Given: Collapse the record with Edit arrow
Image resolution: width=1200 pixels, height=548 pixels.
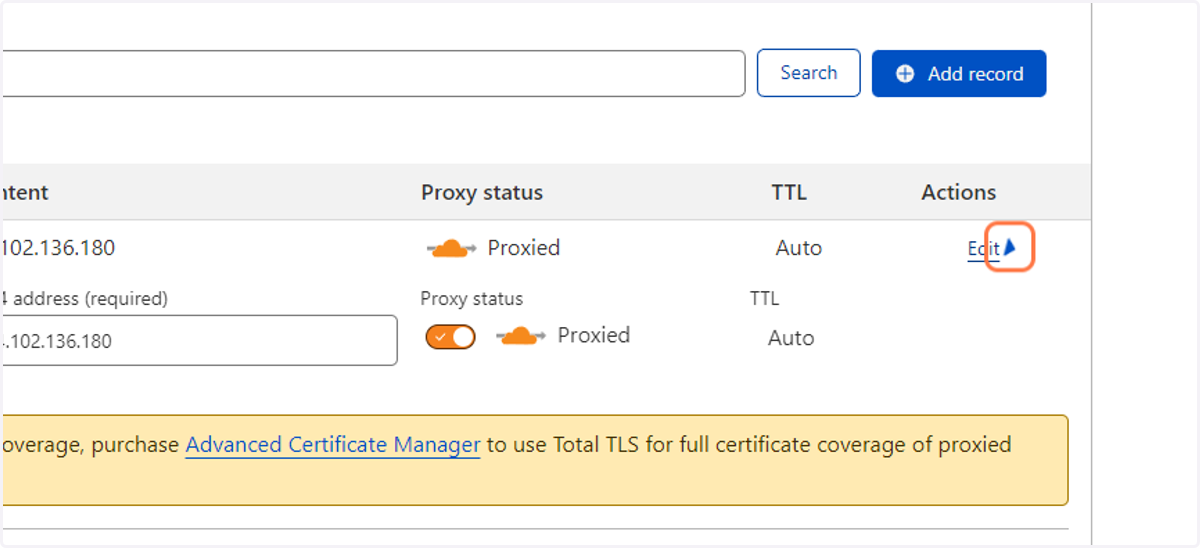Looking at the screenshot, I should [1010, 248].
